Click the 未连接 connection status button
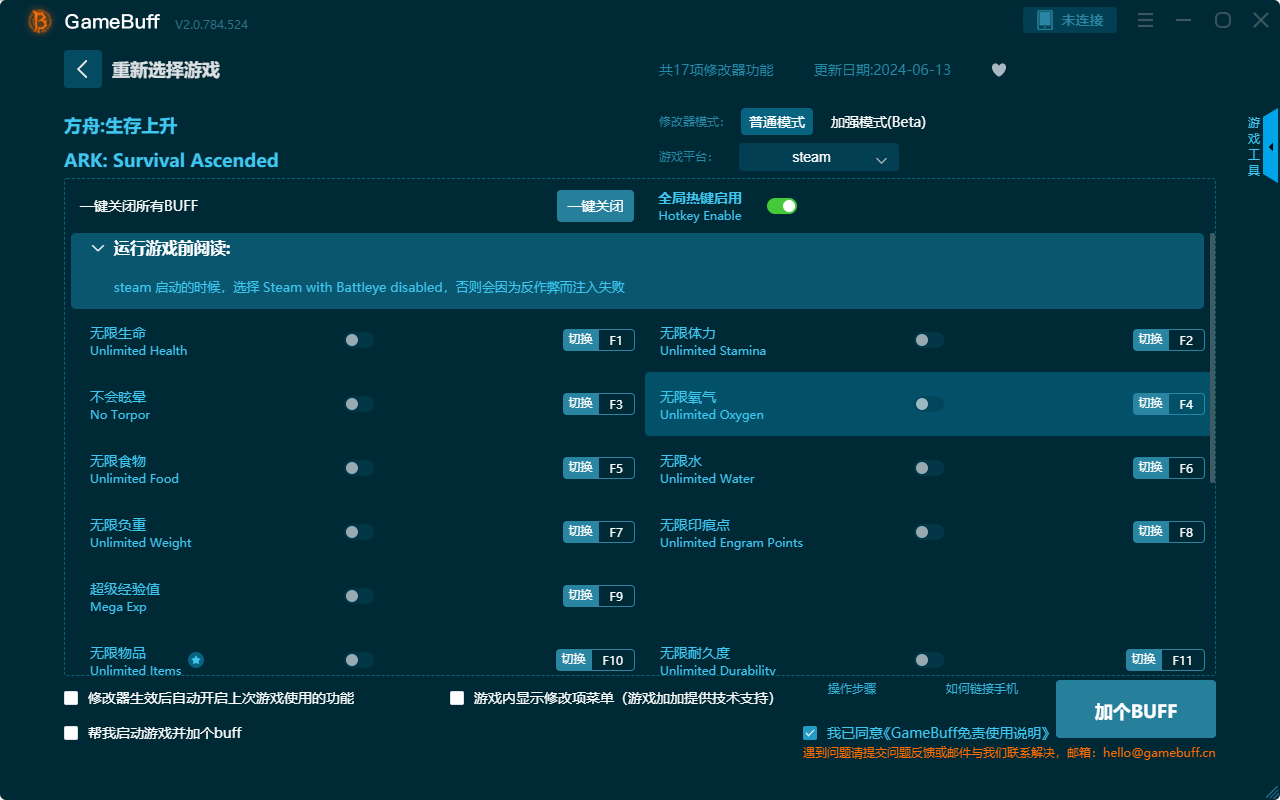1280x800 pixels. click(1070, 20)
